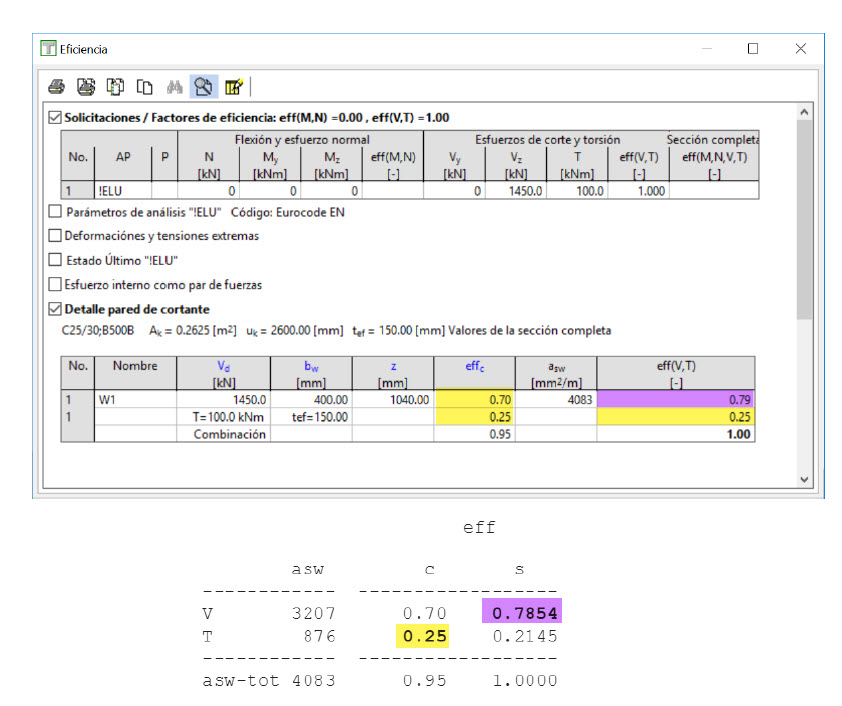Maximize the Eficiencia window
This screenshot has width=842, height=706.
click(x=753, y=49)
